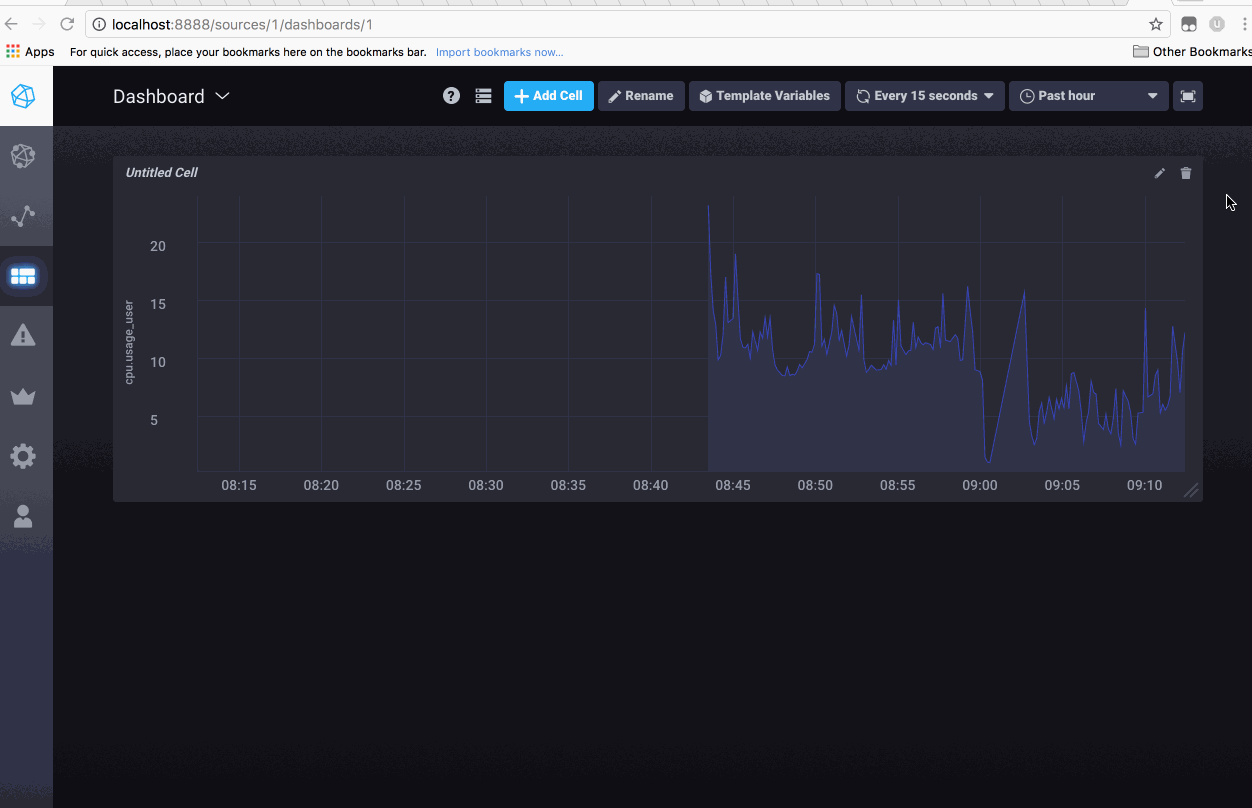Open the help question mark icon
Viewport: 1252px width, 808px height.
point(451,96)
